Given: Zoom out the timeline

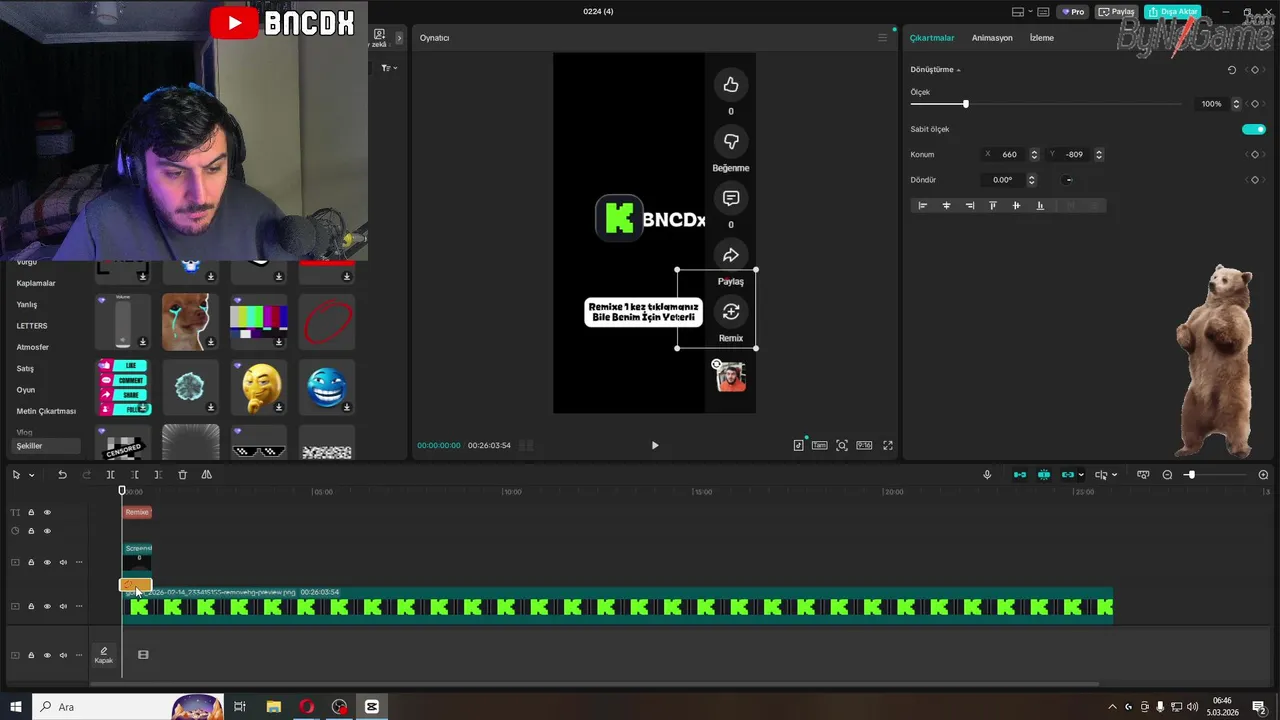Looking at the screenshot, I should tap(1167, 475).
